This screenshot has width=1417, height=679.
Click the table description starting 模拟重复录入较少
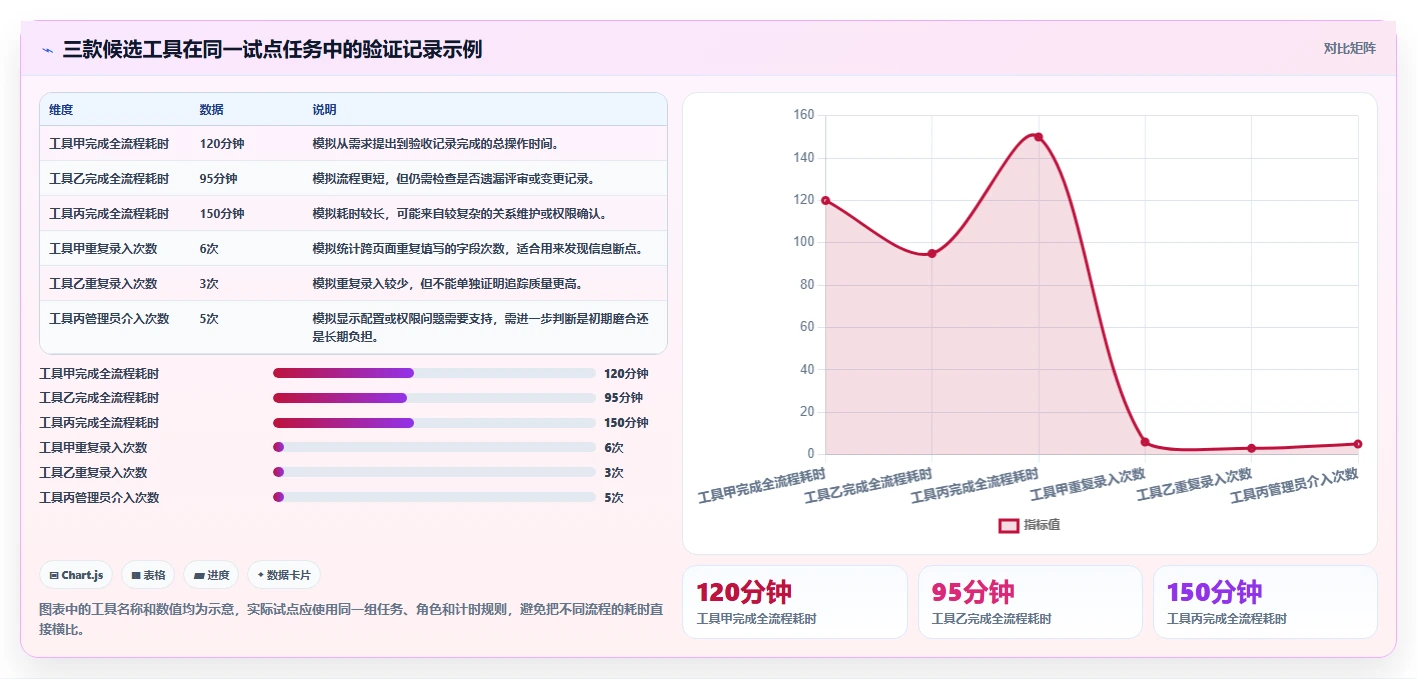click(x=448, y=284)
